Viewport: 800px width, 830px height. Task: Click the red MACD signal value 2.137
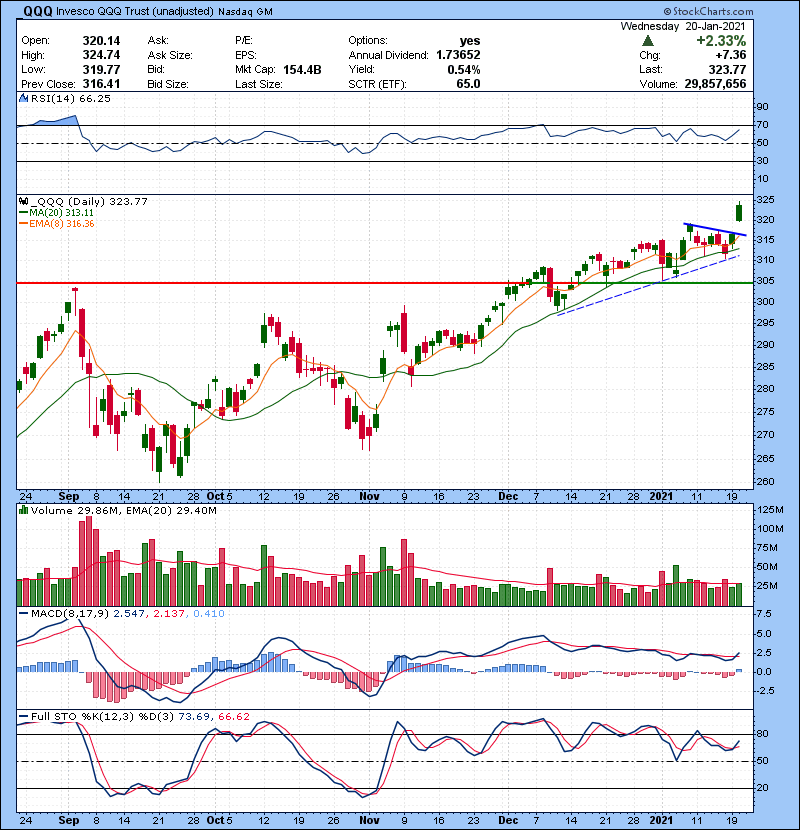tap(169, 614)
